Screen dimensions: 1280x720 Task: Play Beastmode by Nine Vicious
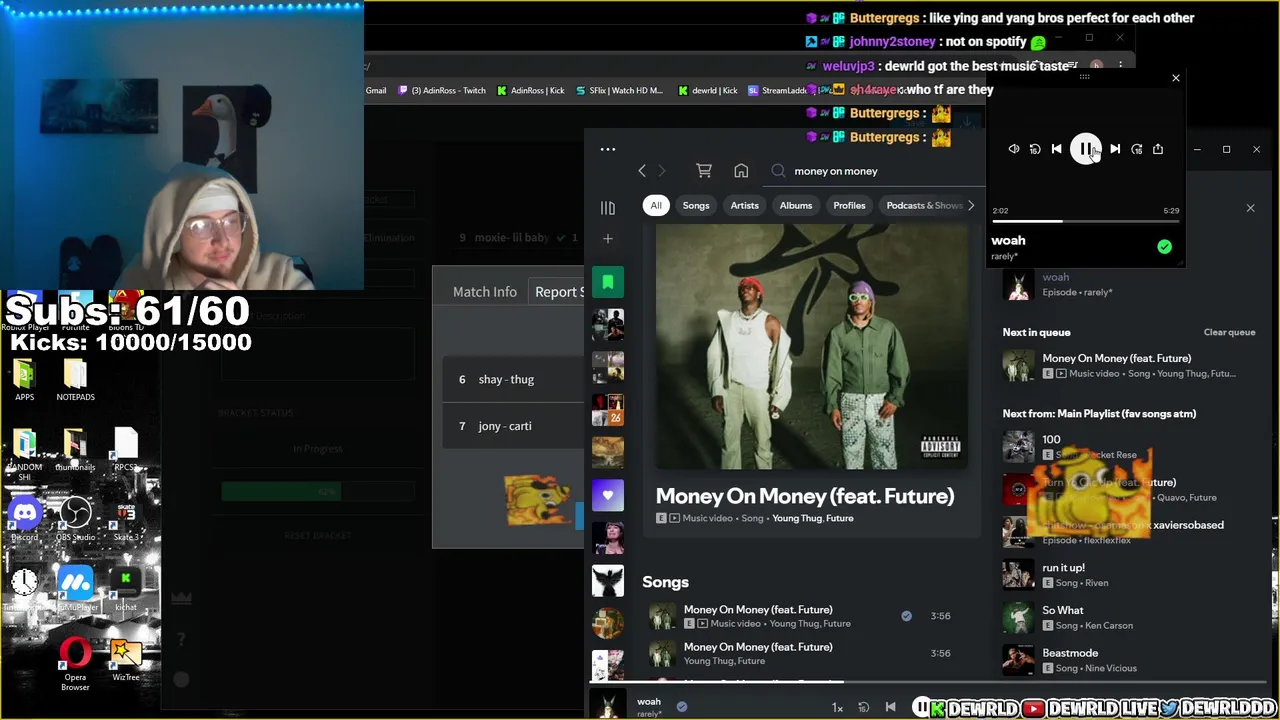[1130, 660]
